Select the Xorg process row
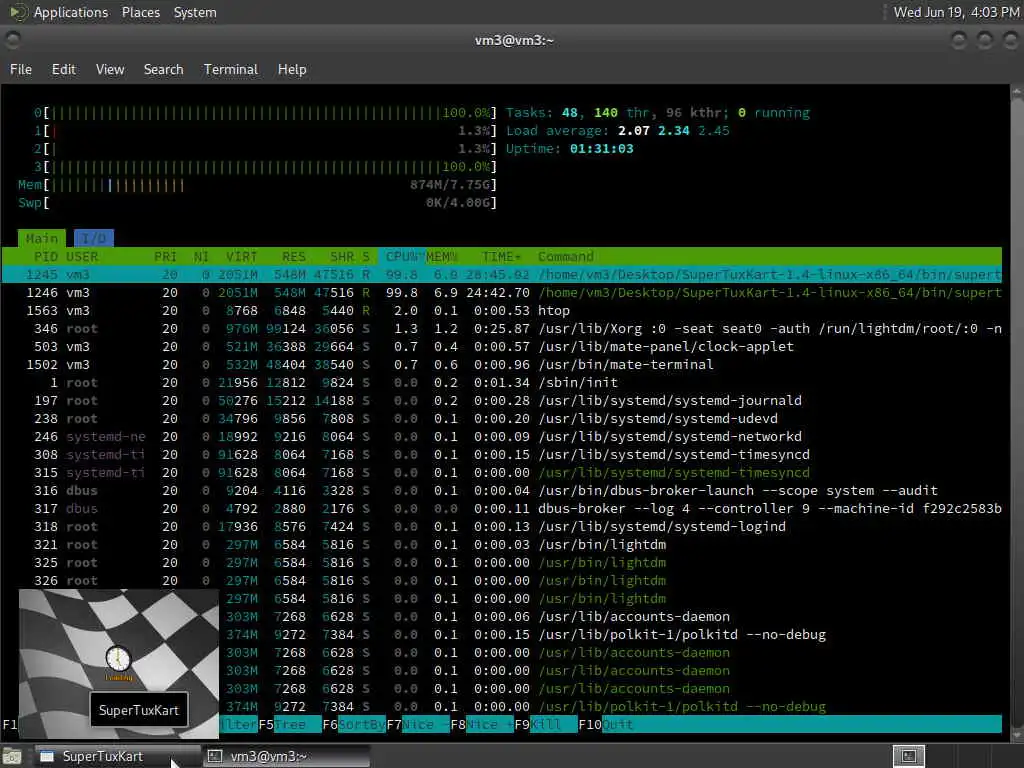The width and height of the screenshot is (1024, 768). pyautogui.click(x=502, y=328)
